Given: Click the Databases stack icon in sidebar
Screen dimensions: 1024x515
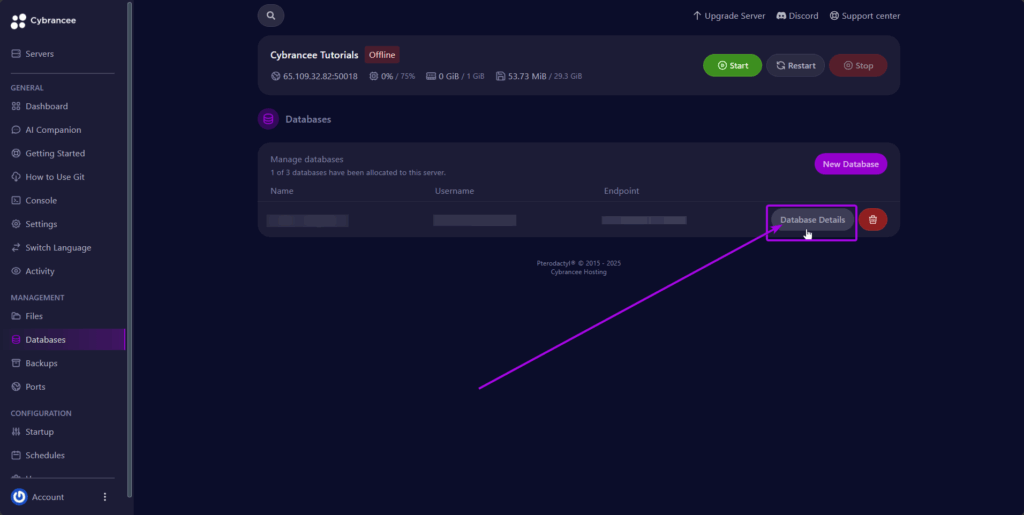Looking at the screenshot, I should coord(16,339).
